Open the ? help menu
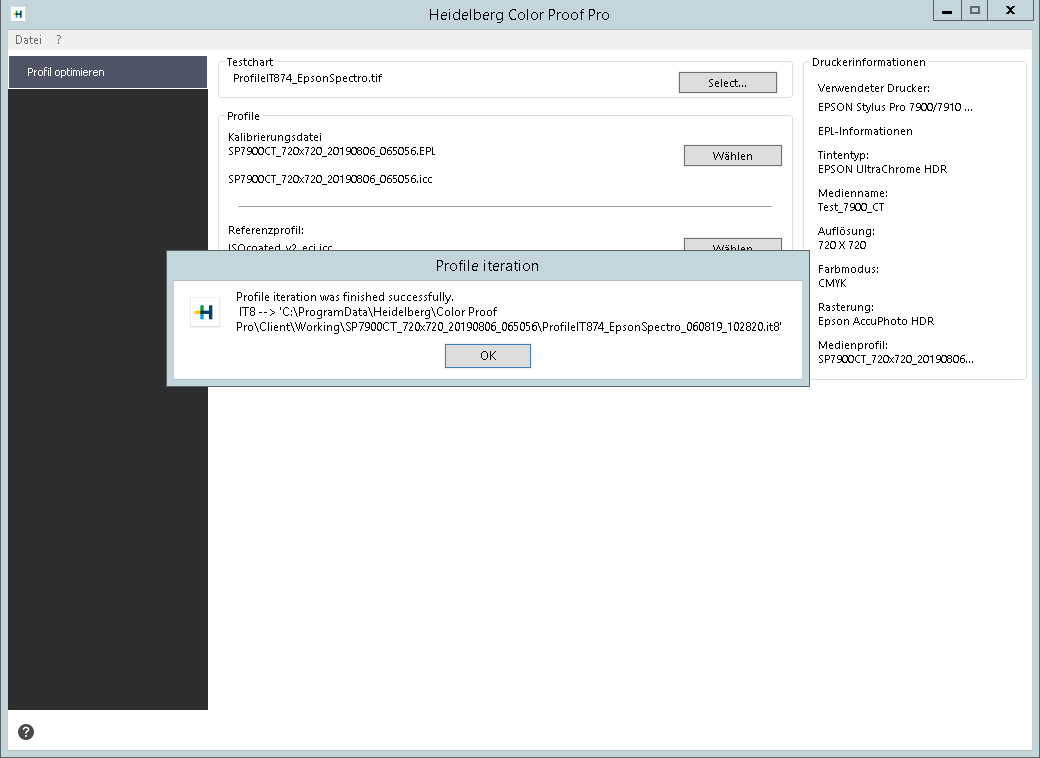 point(59,40)
